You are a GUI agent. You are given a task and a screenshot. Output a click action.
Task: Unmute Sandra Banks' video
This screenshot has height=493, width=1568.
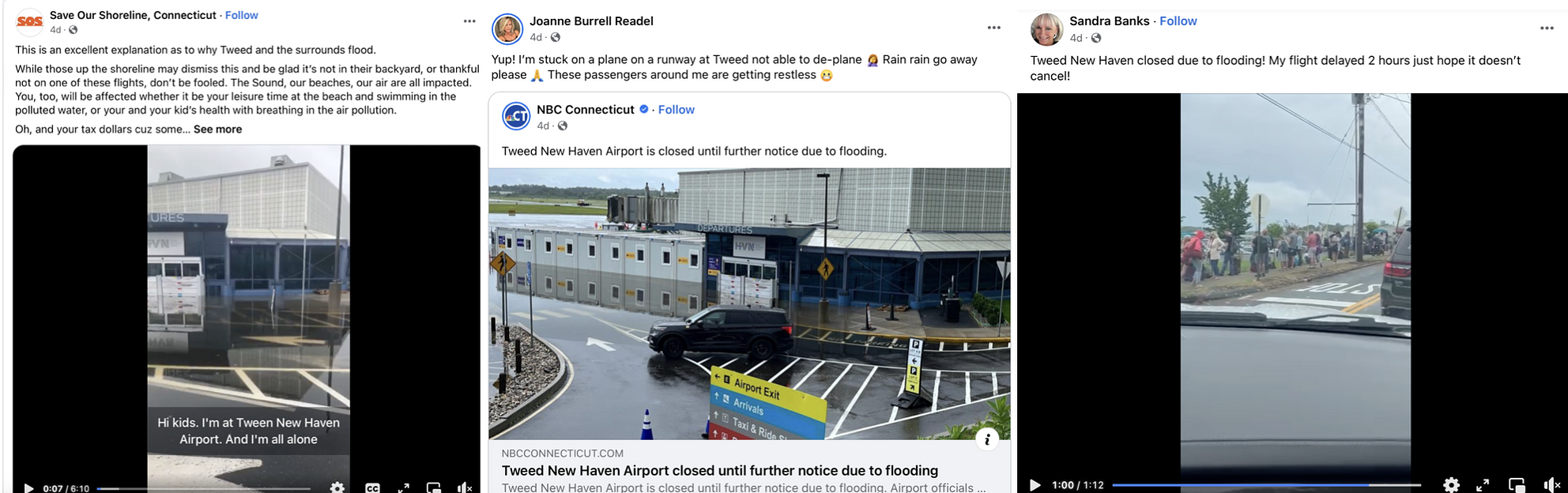coord(1551,484)
